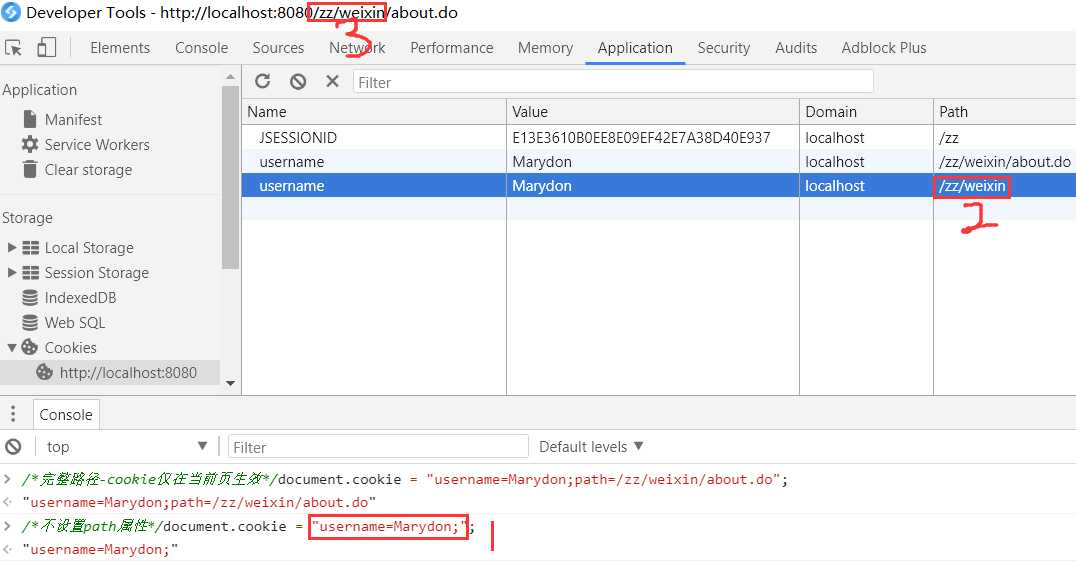This screenshot has width=1076, height=565.
Task: Open Clear storage in sidebar
Action: coord(88,170)
